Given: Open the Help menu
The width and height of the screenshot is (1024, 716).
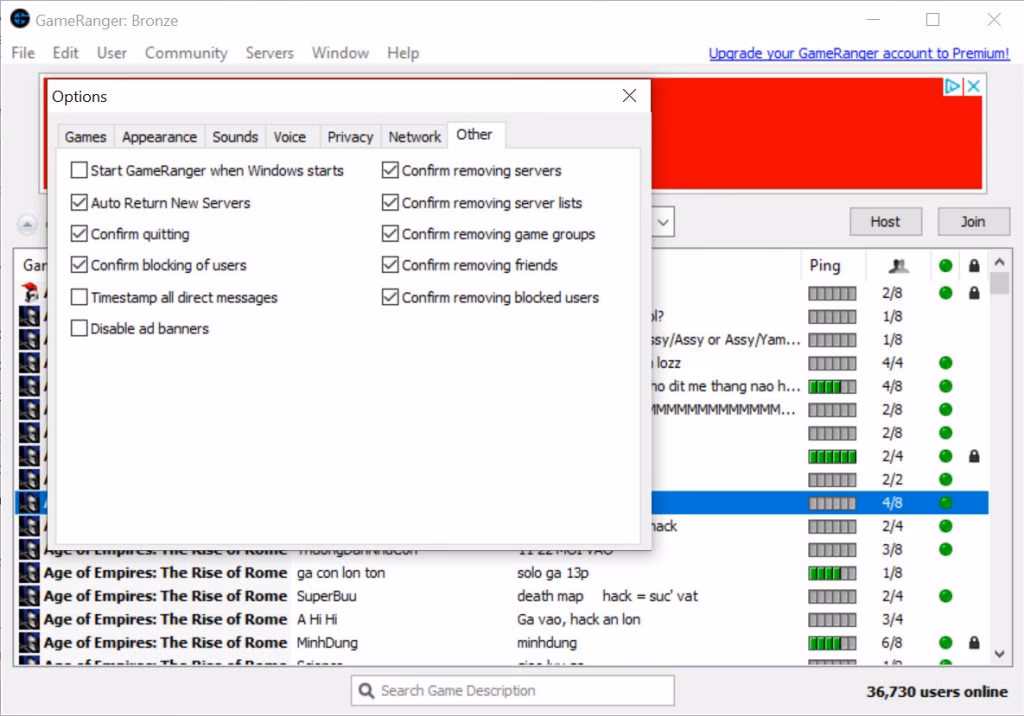Looking at the screenshot, I should [403, 53].
